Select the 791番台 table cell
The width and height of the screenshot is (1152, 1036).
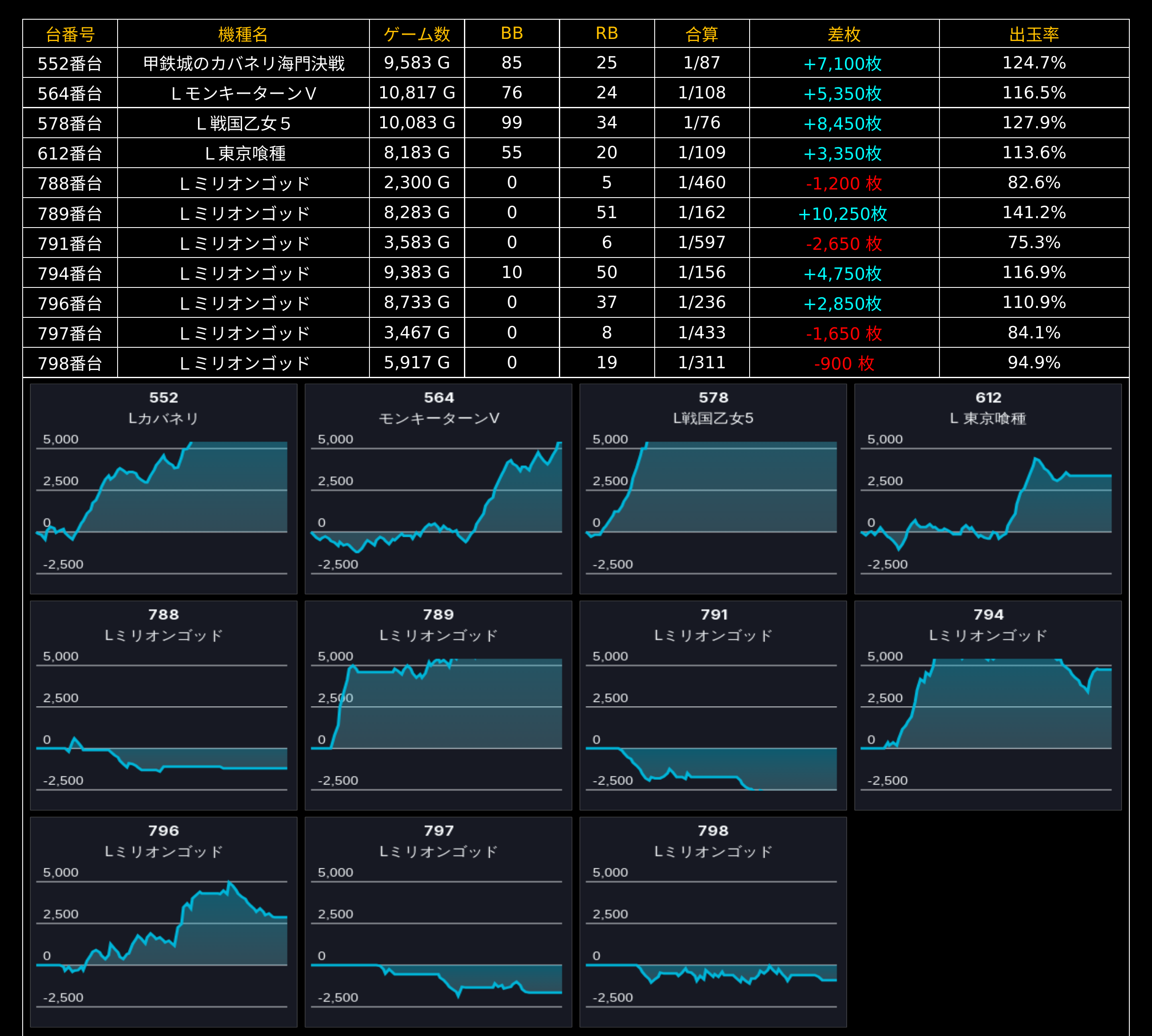[x=70, y=243]
